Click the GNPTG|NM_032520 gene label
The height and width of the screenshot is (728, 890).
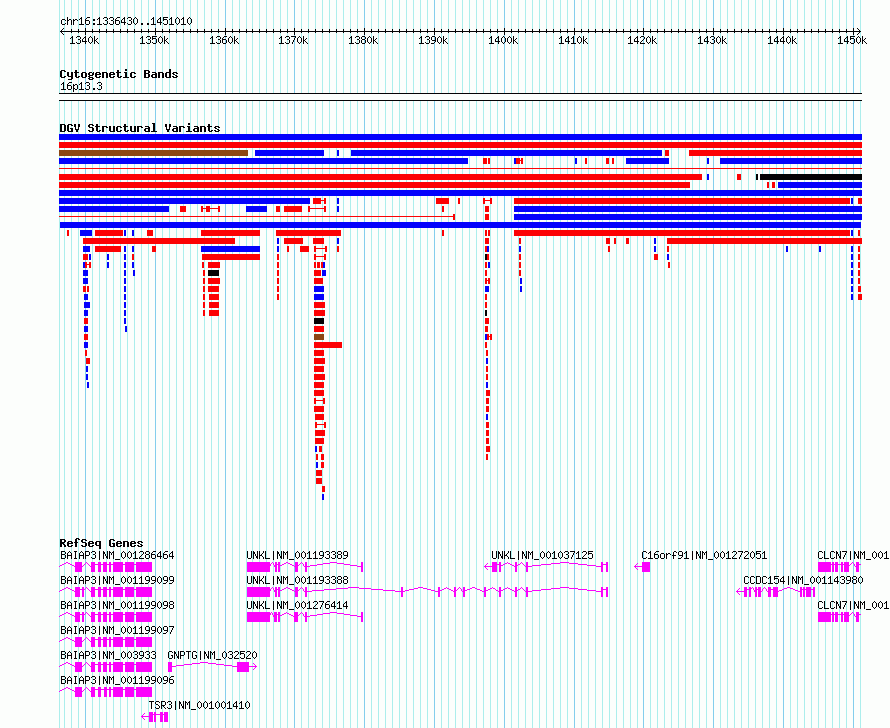(x=212, y=655)
